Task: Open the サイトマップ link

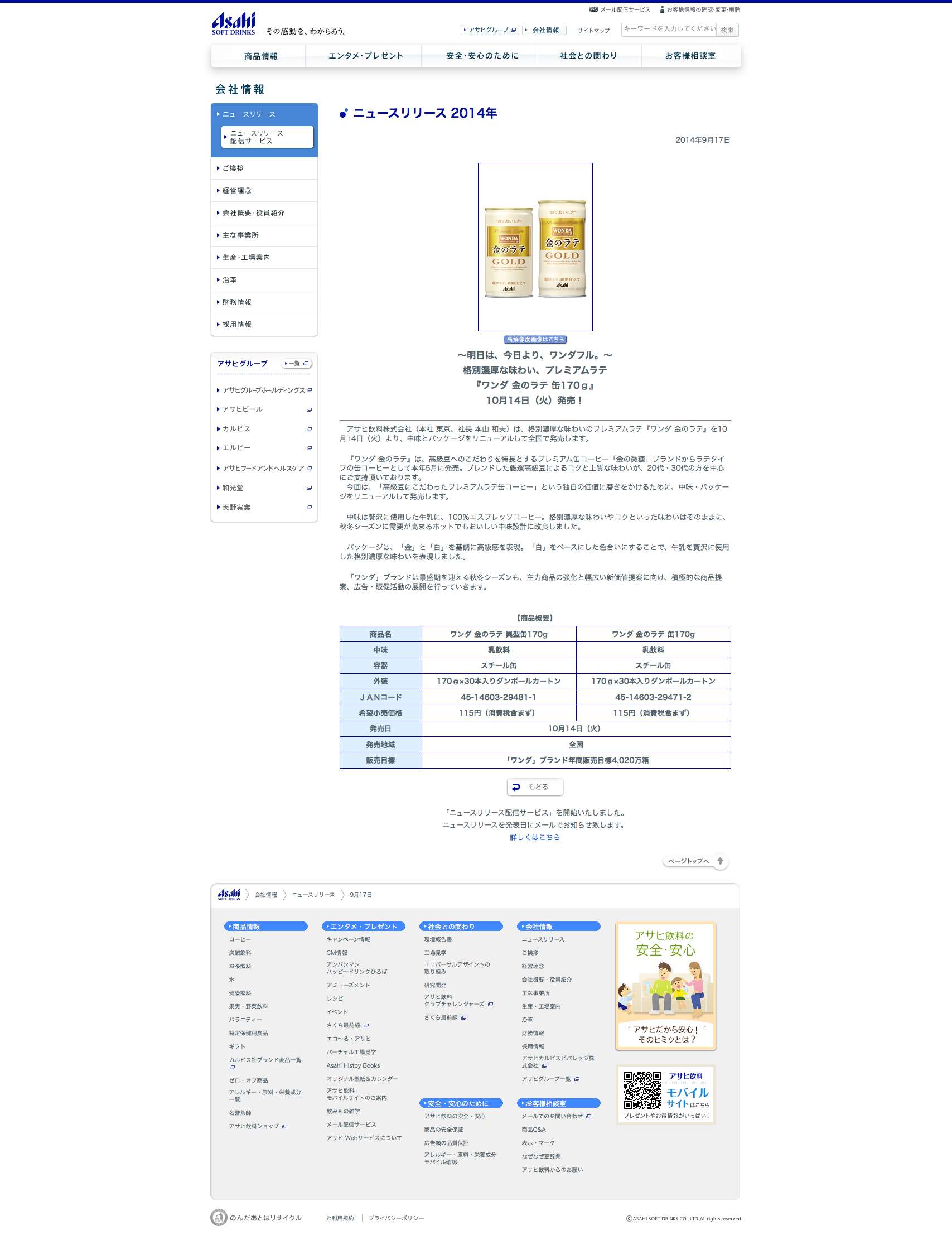Action: pyautogui.click(x=593, y=31)
